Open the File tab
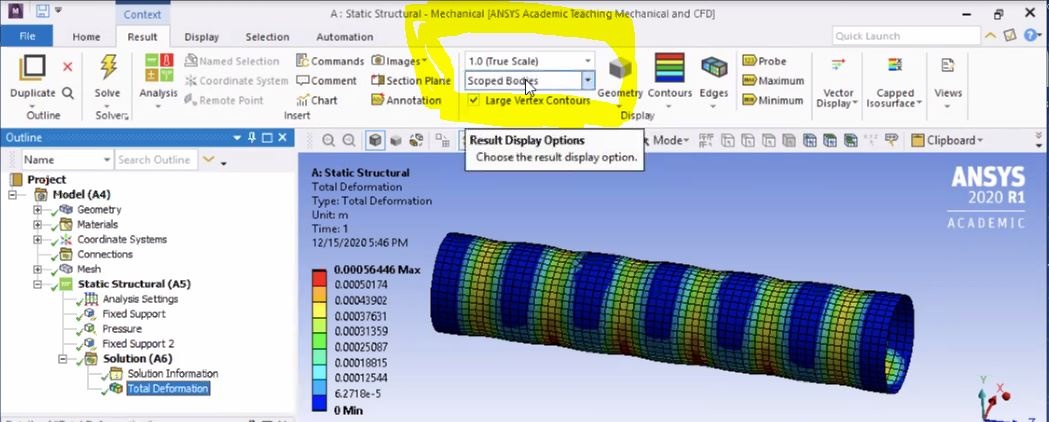 (x=27, y=36)
